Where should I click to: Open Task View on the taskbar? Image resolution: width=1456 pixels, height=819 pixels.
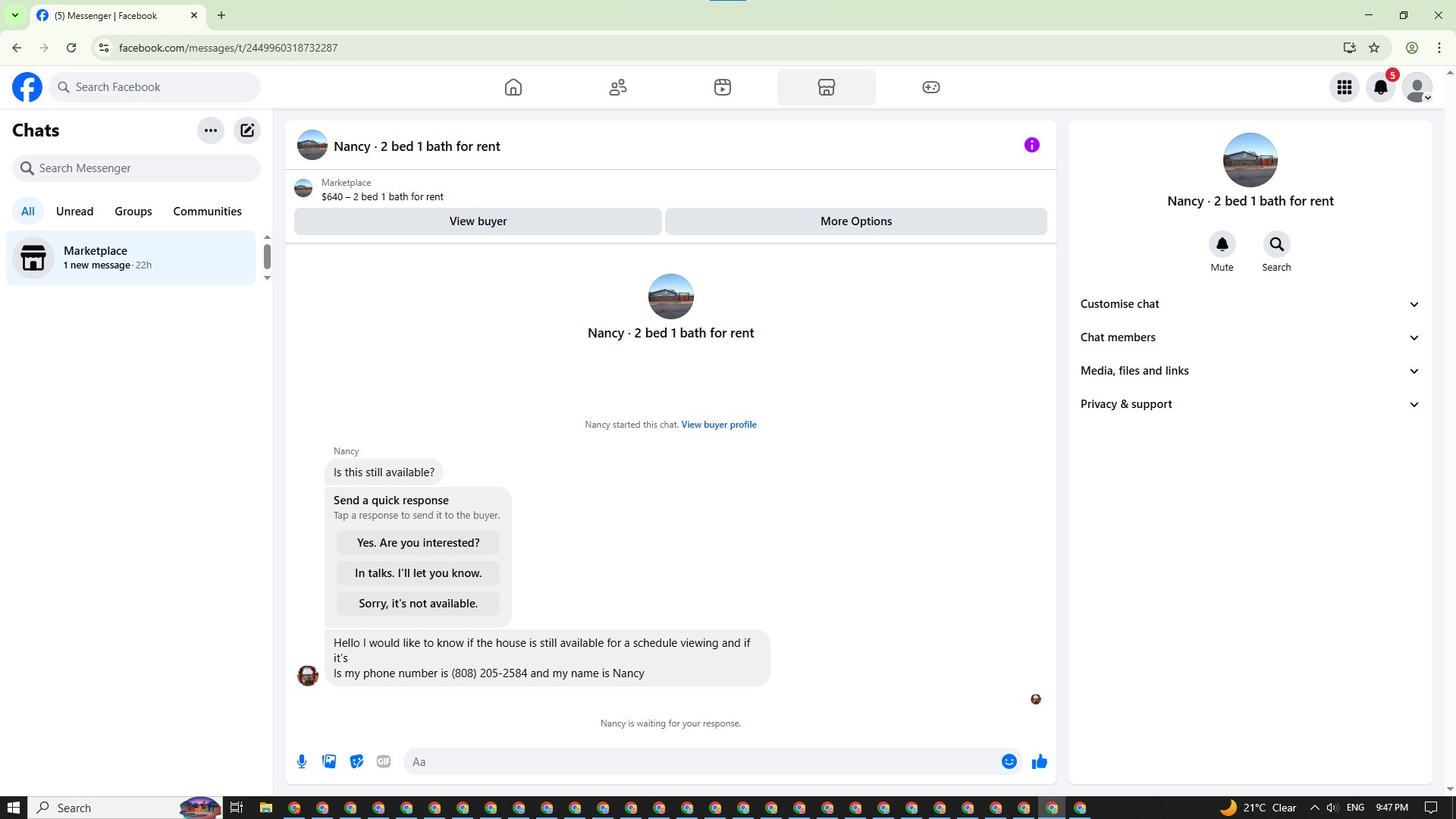pyautogui.click(x=237, y=808)
